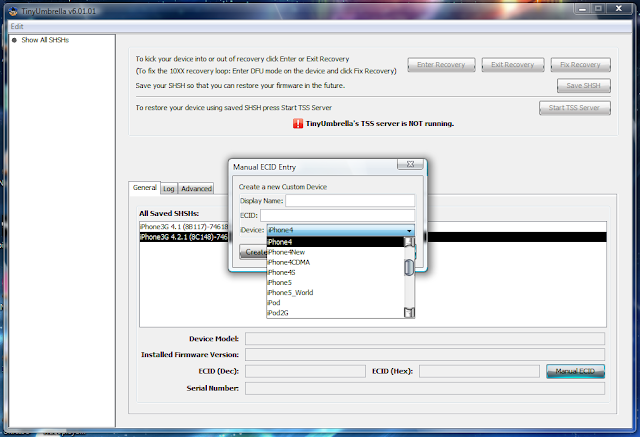
Task: Collapse the Device combo box arrow
Action: point(409,231)
